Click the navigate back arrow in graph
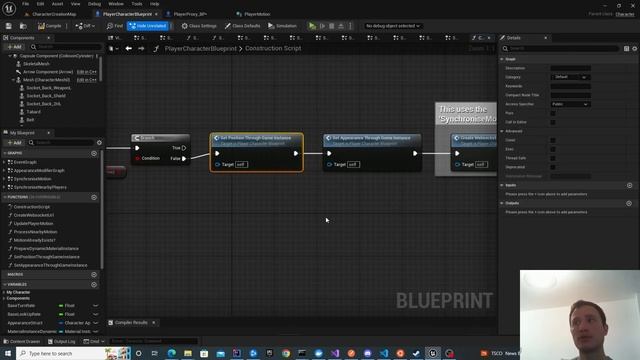 [129, 49]
